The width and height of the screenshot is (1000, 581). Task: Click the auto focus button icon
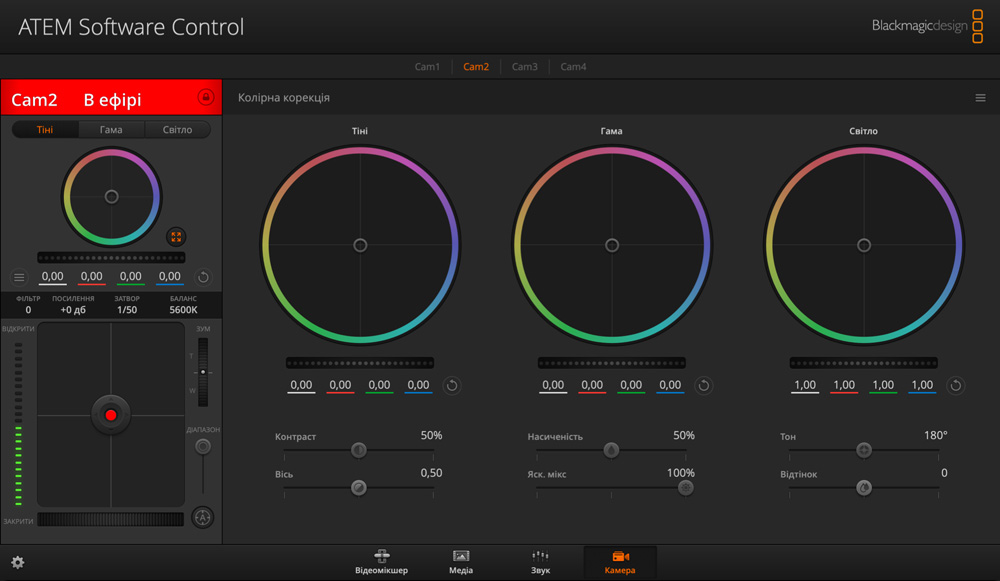pos(203,517)
